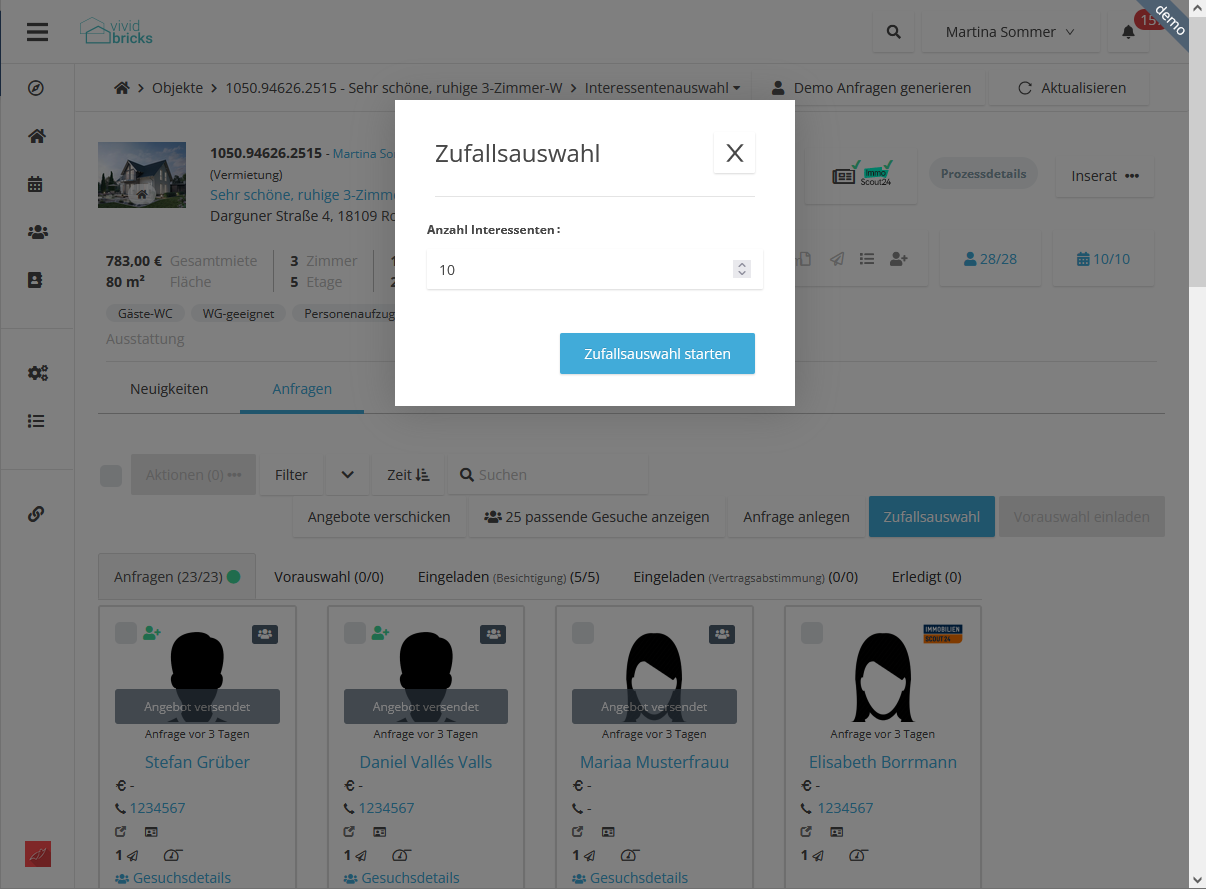The width and height of the screenshot is (1206, 889).
Task: Open the calendar icon in sidebar
Action: coord(37,184)
